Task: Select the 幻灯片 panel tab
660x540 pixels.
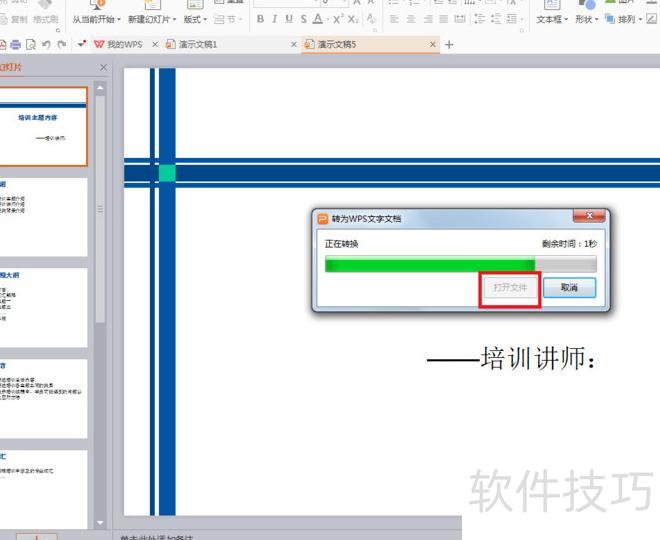Action: click(11, 67)
